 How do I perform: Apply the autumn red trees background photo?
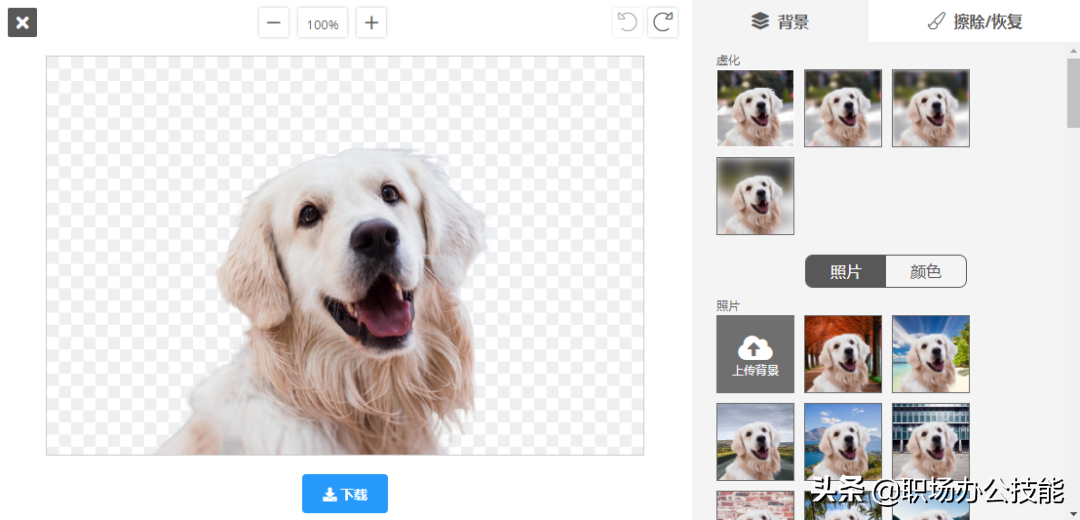click(843, 354)
